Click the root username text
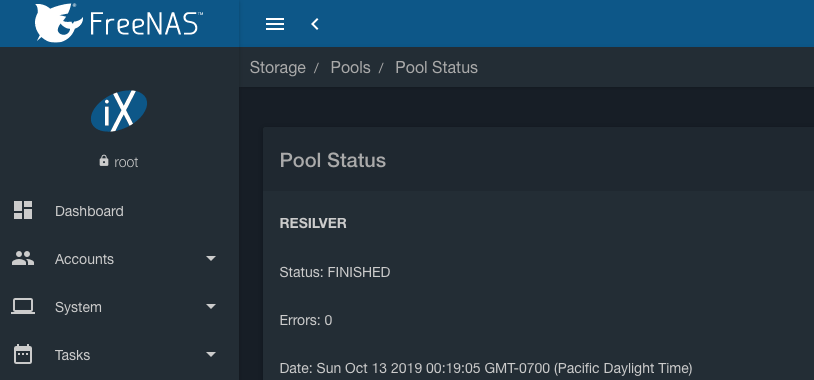The height and width of the screenshot is (380, 814). 126,162
